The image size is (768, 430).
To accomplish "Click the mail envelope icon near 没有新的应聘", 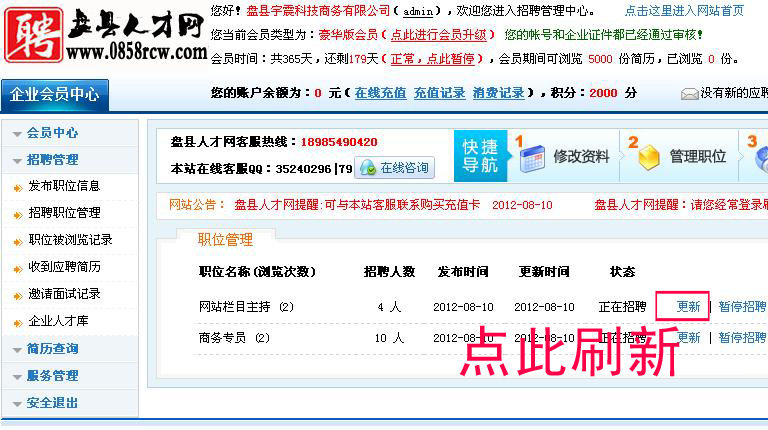I will [689, 93].
